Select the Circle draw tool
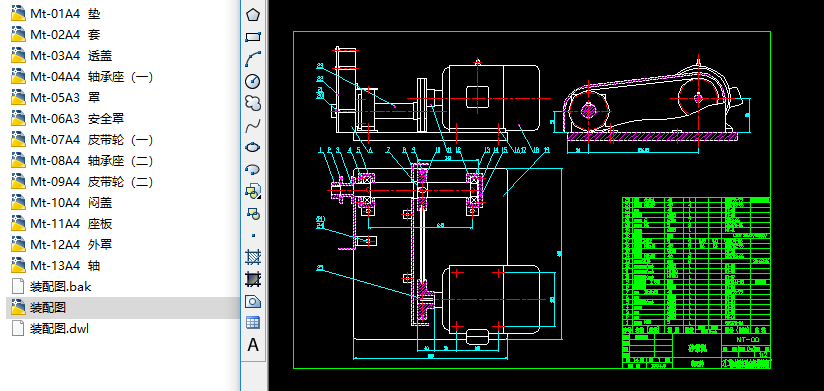Viewport: 824px width, 391px height. (253, 81)
